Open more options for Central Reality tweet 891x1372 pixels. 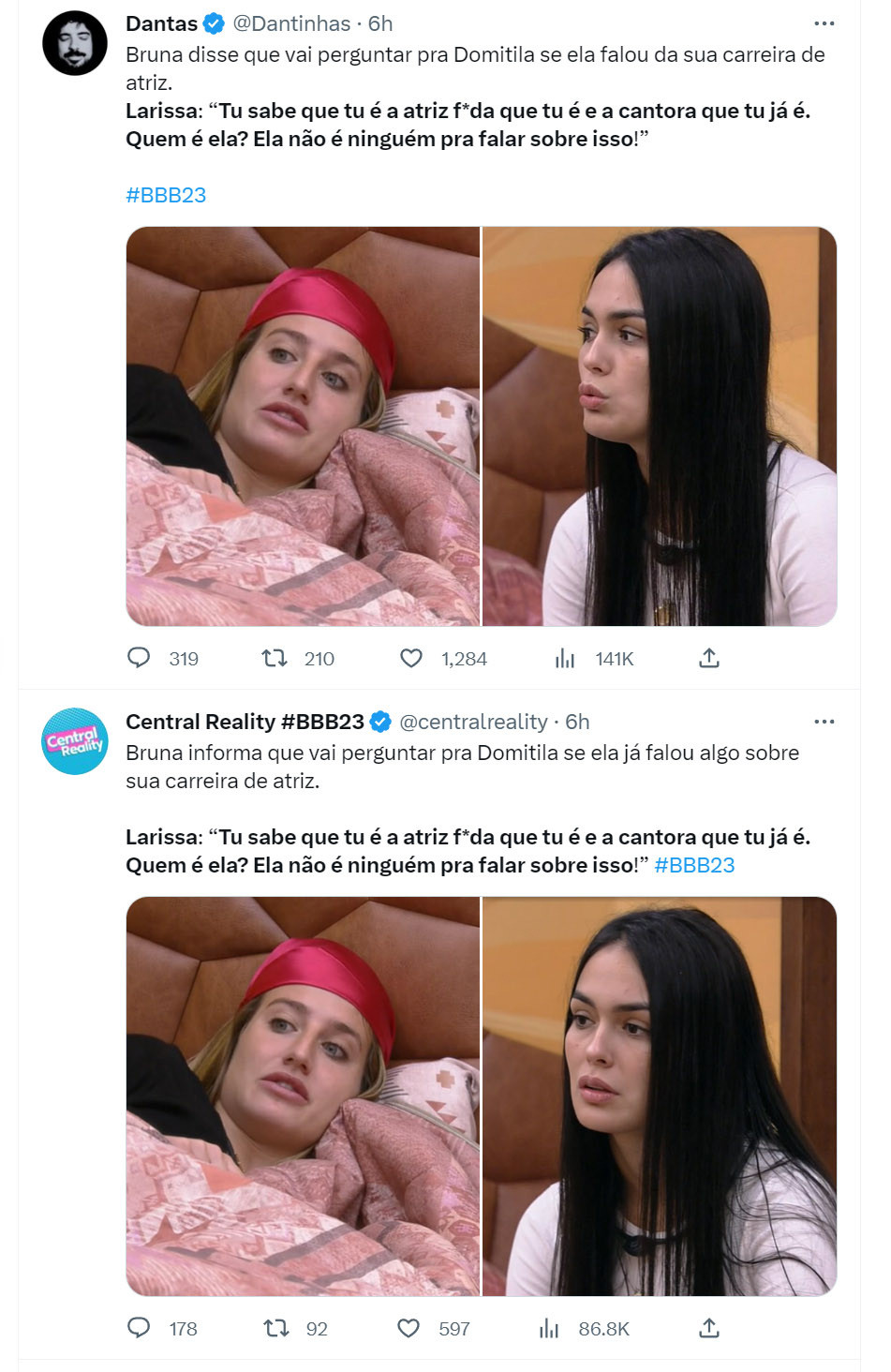point(824,722)
